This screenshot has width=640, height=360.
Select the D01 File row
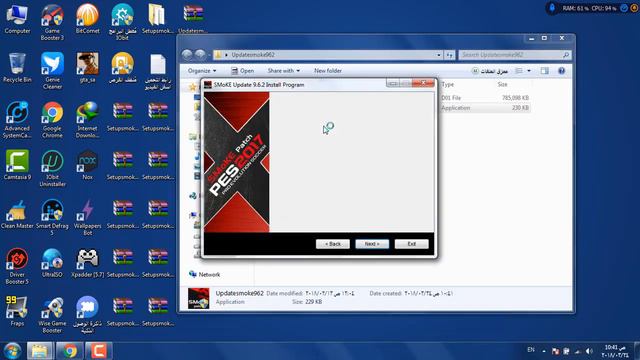click(485, 98)
